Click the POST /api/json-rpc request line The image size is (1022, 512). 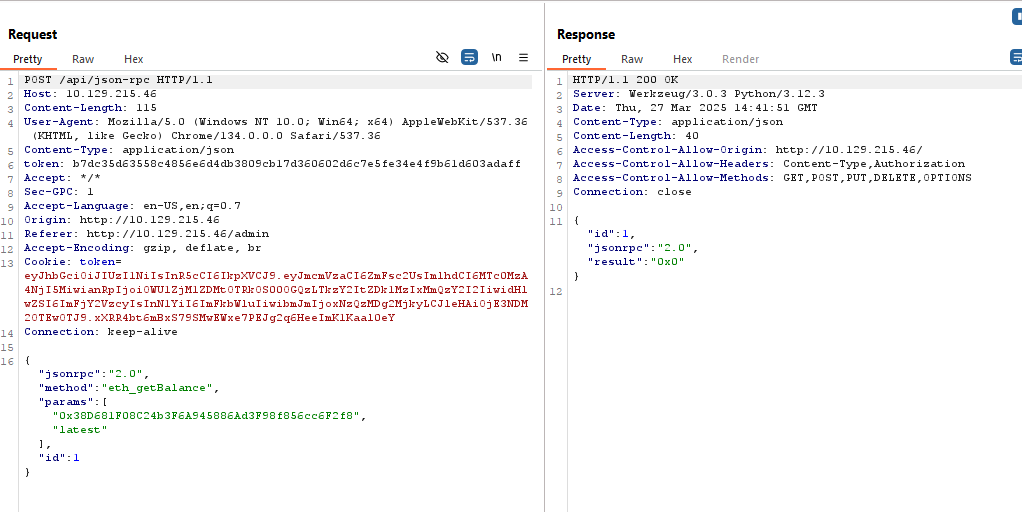[118, 79]
